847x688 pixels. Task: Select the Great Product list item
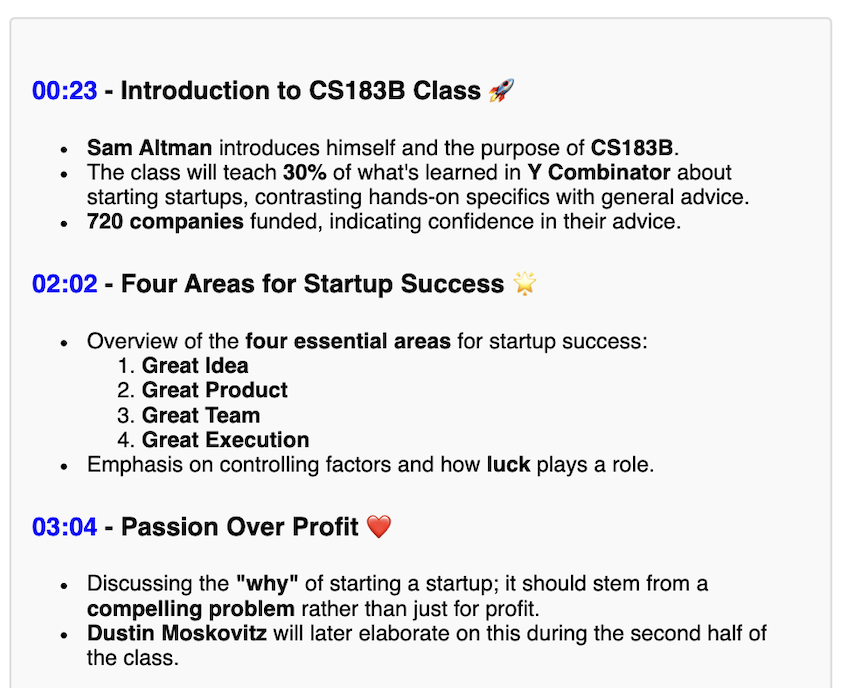pos(215,390)
